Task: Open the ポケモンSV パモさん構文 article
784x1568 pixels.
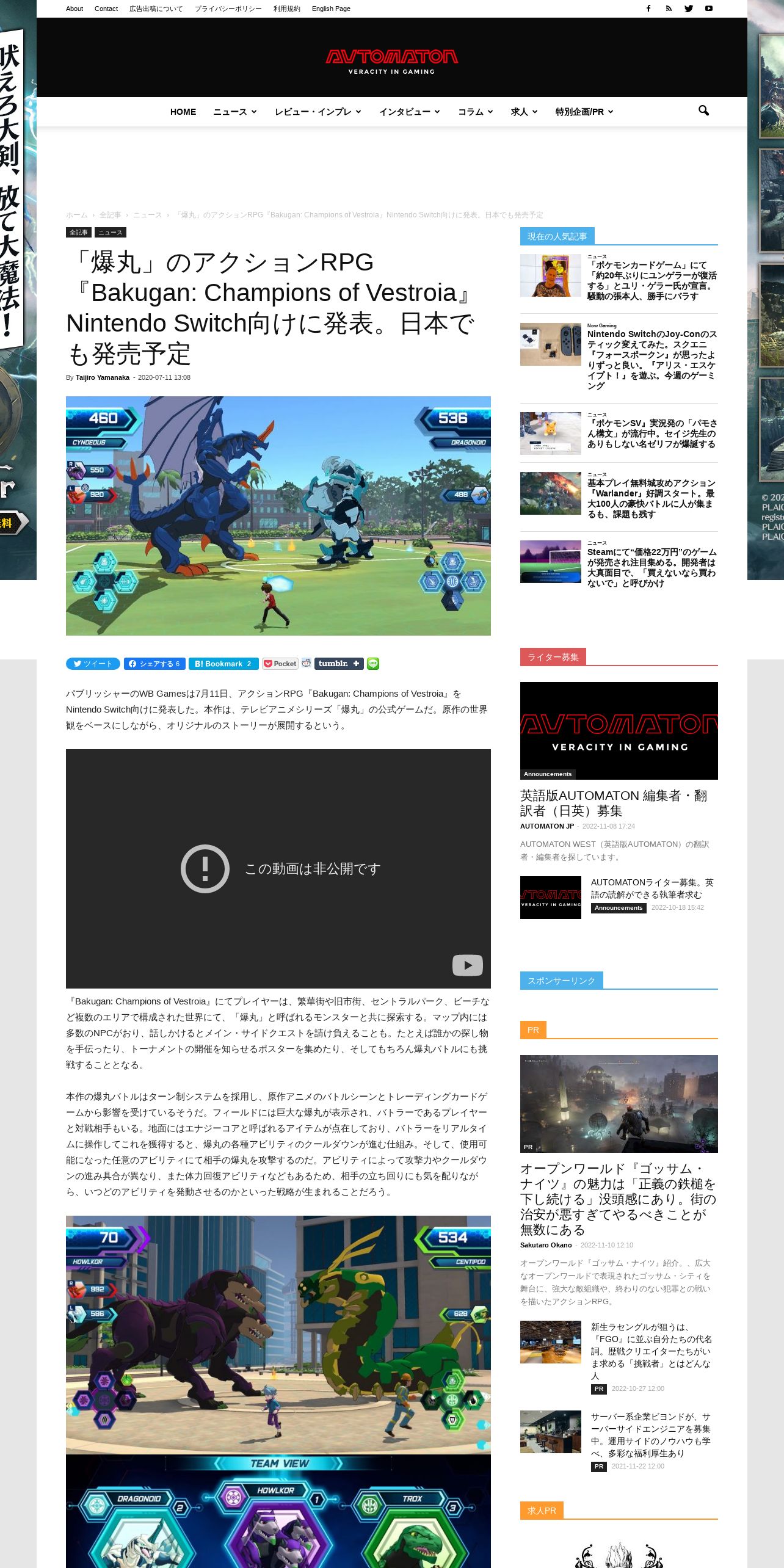Action: pyautogui.click(x=652, y=434)
